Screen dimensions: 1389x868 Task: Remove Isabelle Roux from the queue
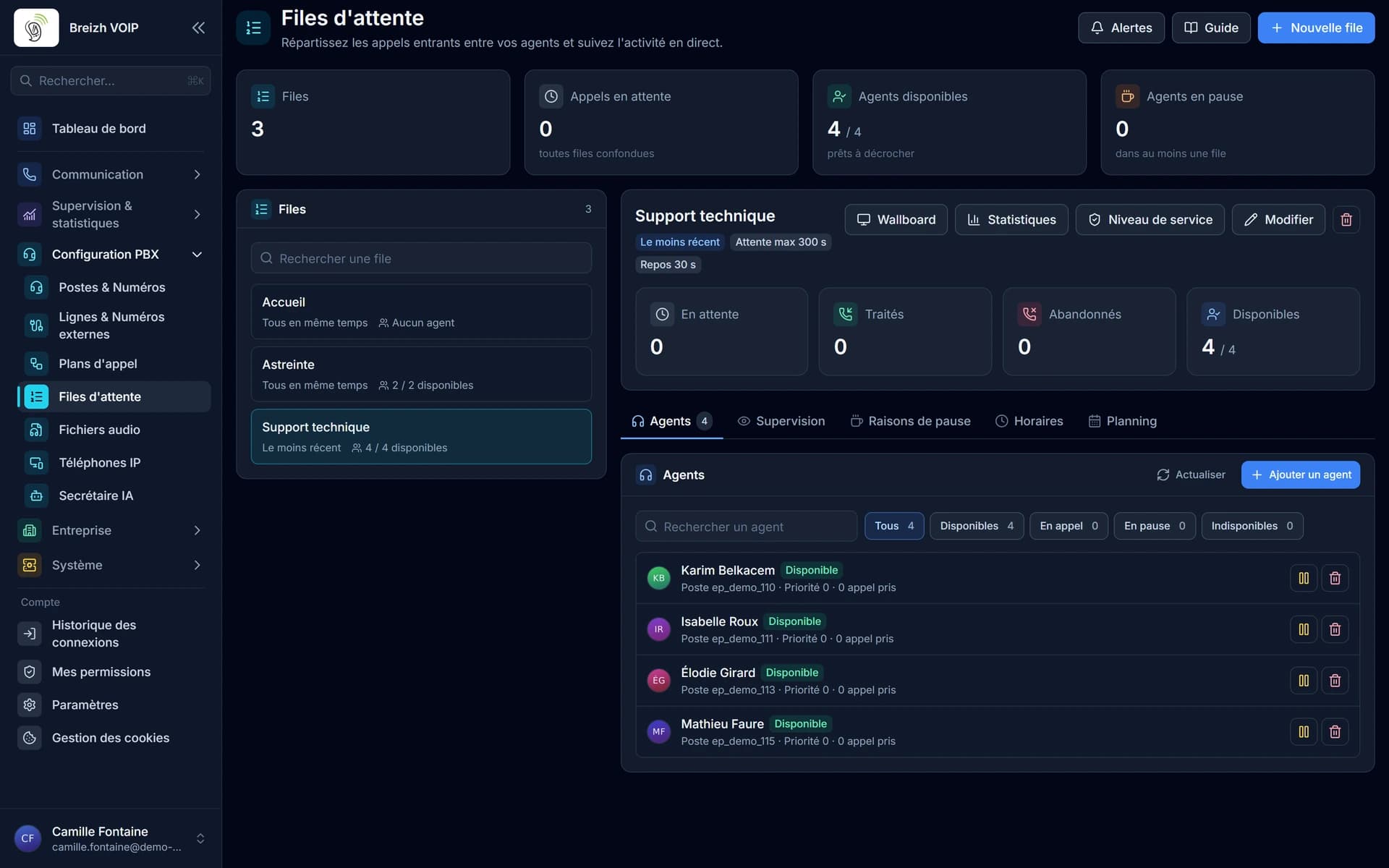1335,629
